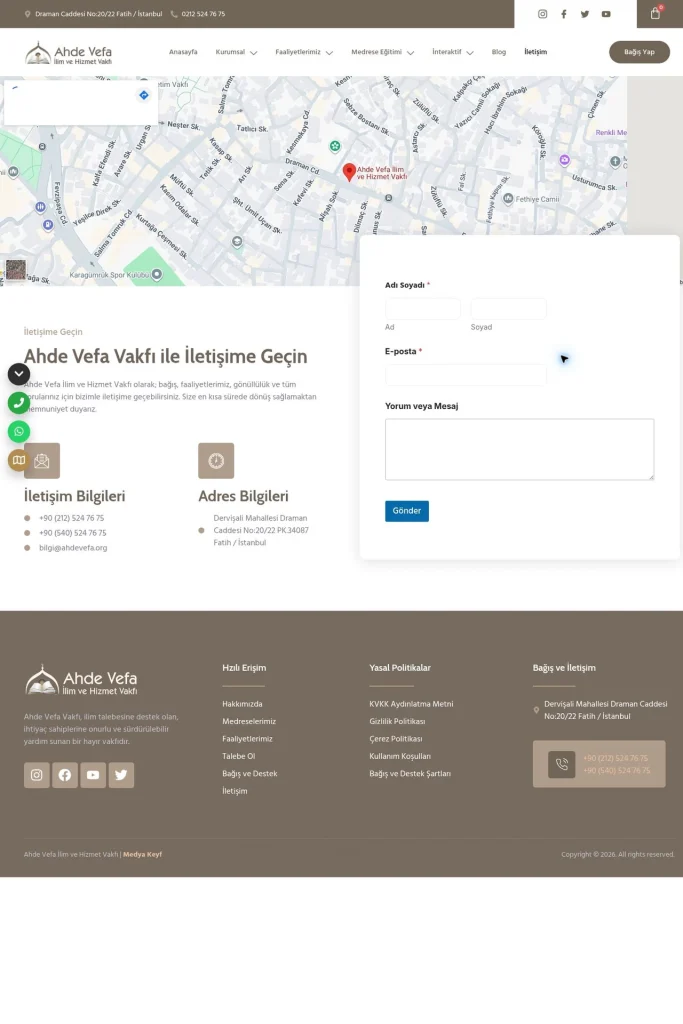683x1024 pixels.
Task: Open the Blog page
Action: (499, 52)
